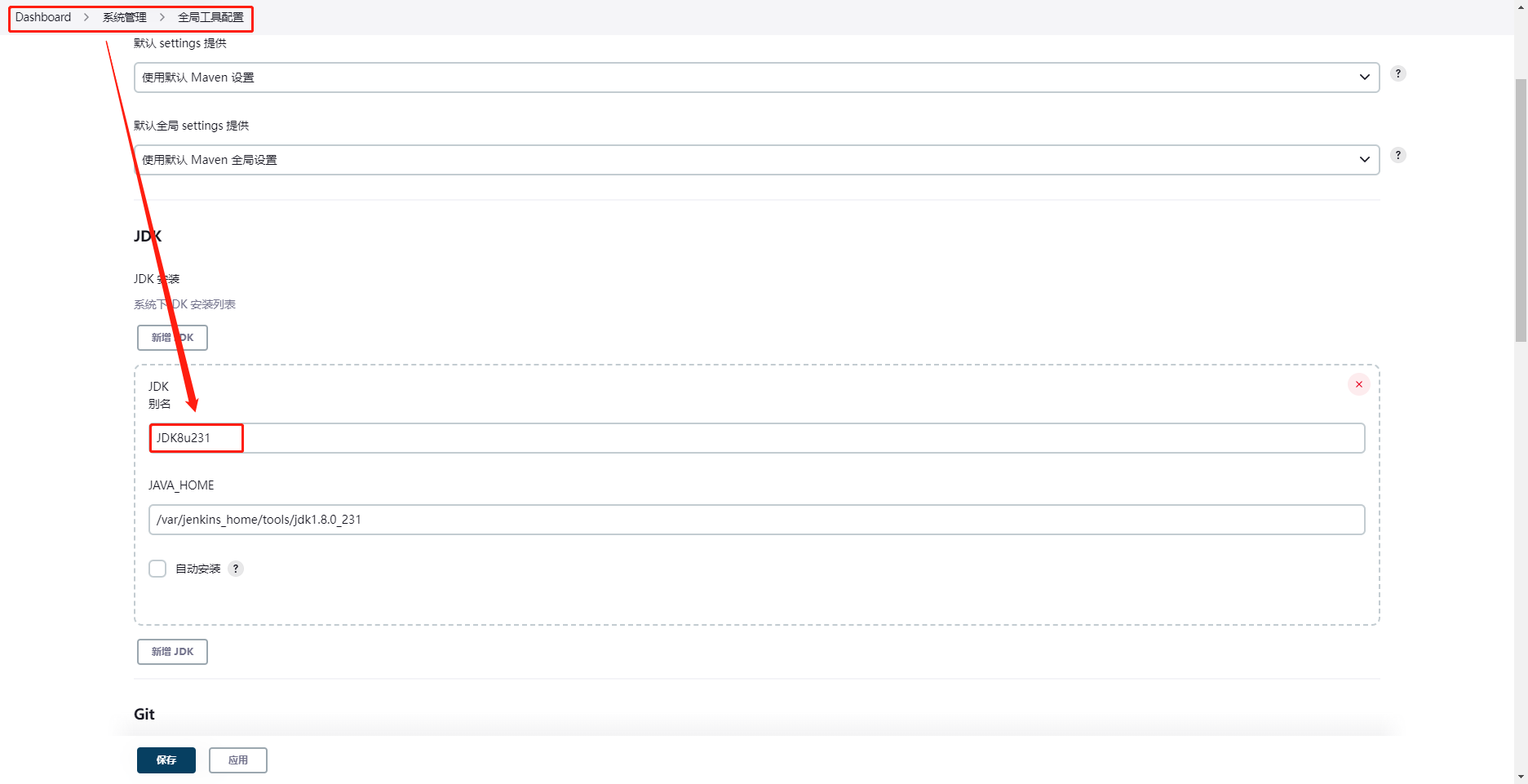Image resolution: width=1528 pixels, height=784 pixels.
Task: Click help icon beside 自动安装
Action: [x=236, y=569]
